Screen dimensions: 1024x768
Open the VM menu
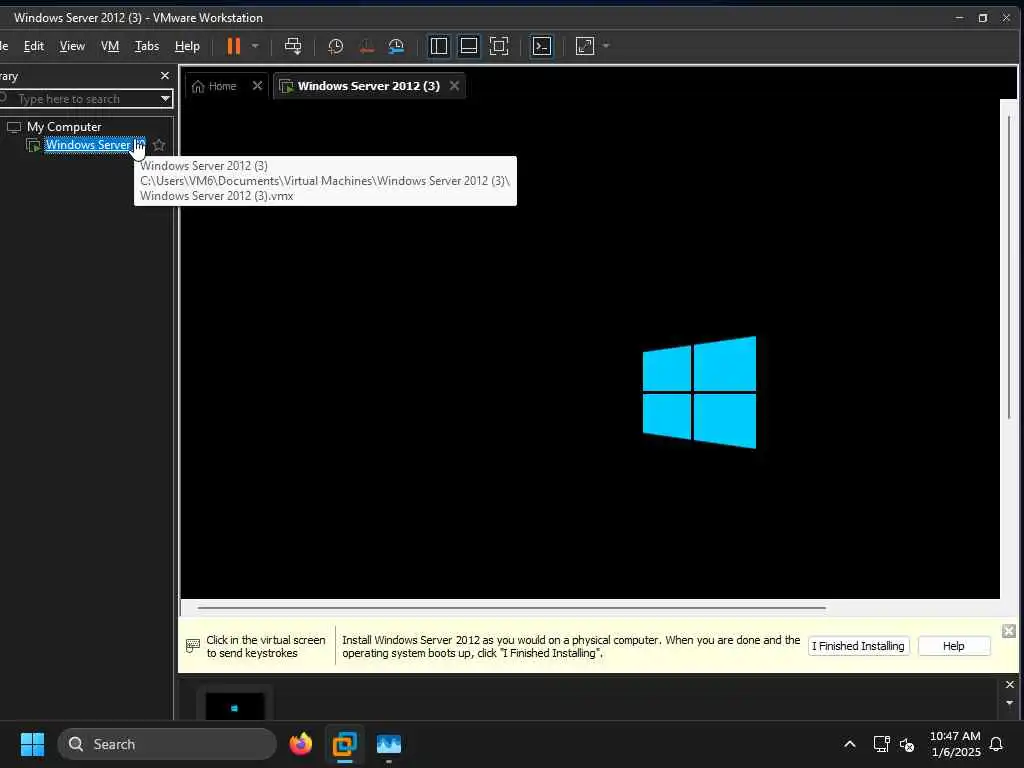point(110,46)
